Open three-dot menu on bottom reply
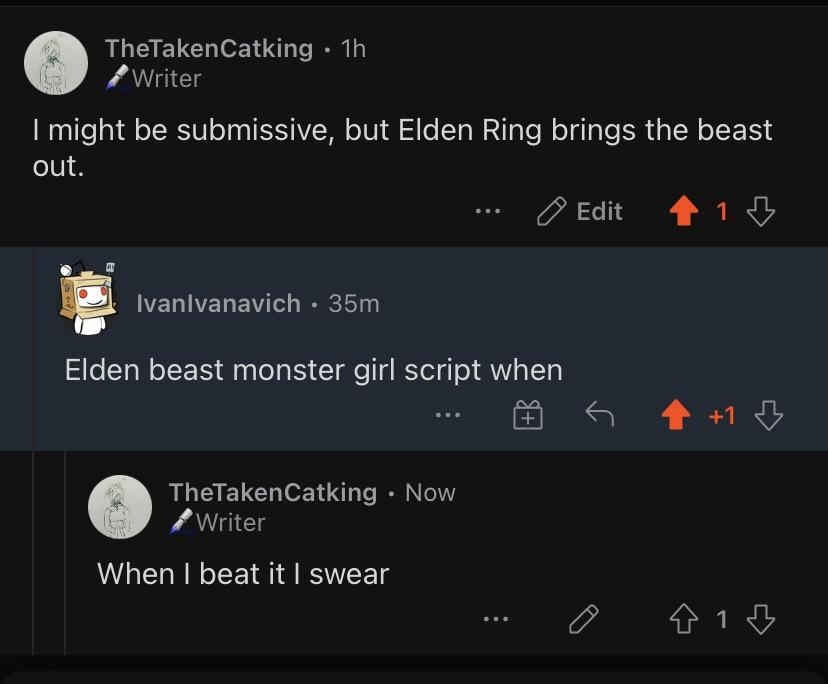828x684 pixels. 494,621
